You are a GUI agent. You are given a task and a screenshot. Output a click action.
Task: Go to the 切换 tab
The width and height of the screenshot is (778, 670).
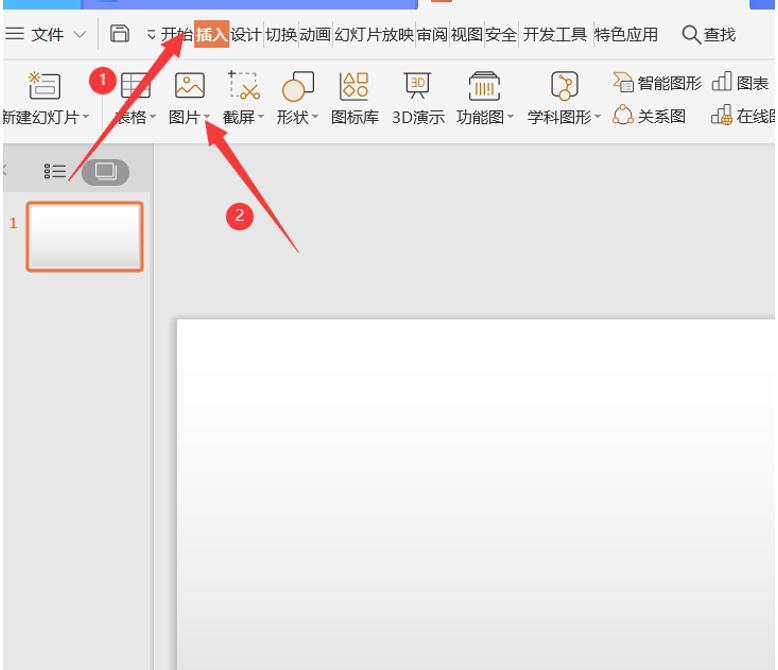pos(281,35)
